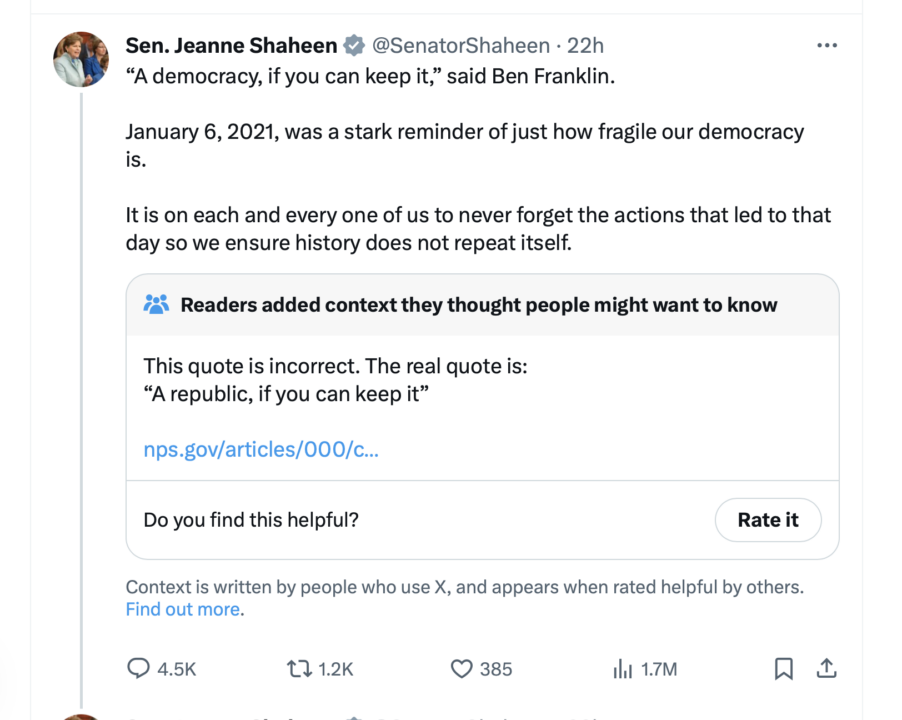This screenshot has height=720, width=902.
Task: Repost the tweet using the retweet icon
Action: pos(300,669)
